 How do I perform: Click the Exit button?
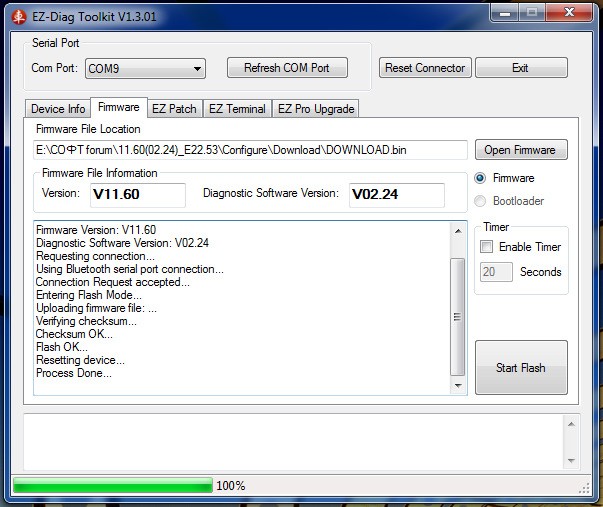coord(520,68)
